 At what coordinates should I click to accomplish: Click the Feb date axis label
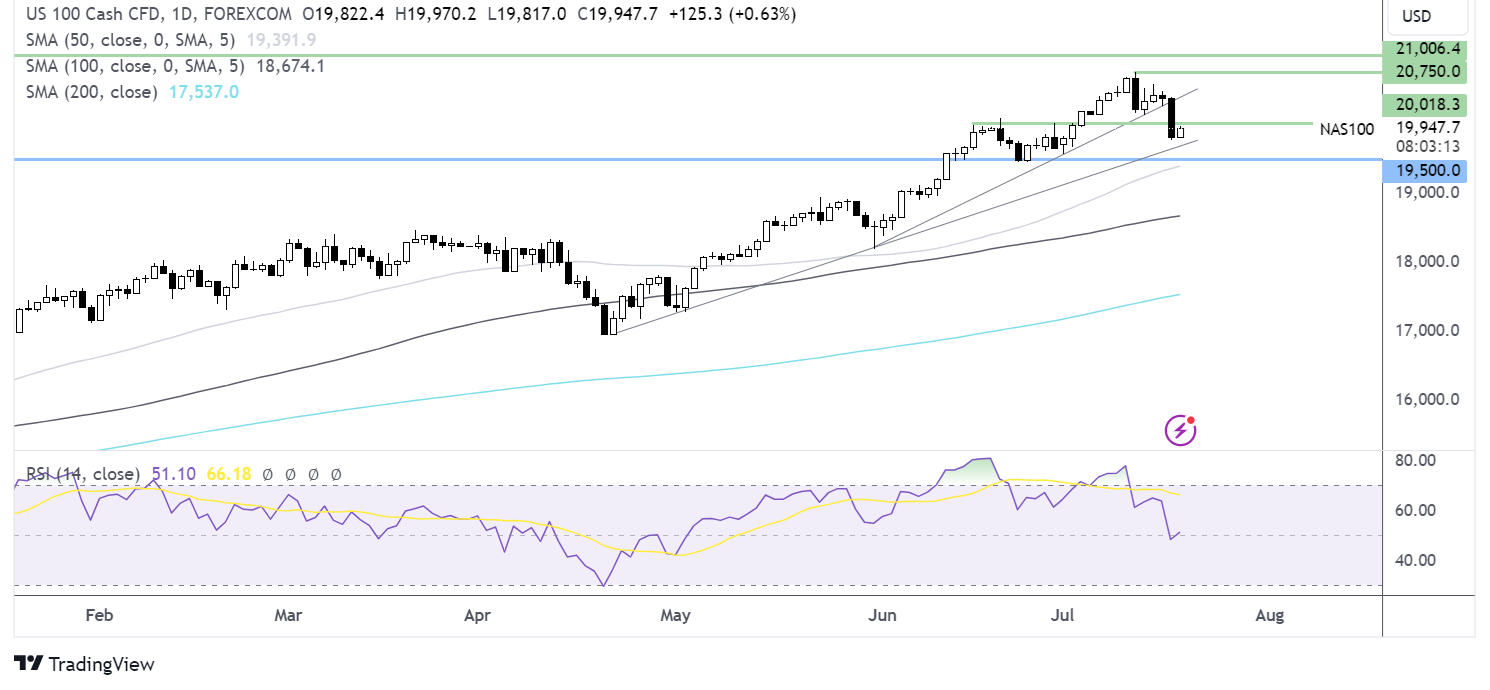click(x=99, y=615)
